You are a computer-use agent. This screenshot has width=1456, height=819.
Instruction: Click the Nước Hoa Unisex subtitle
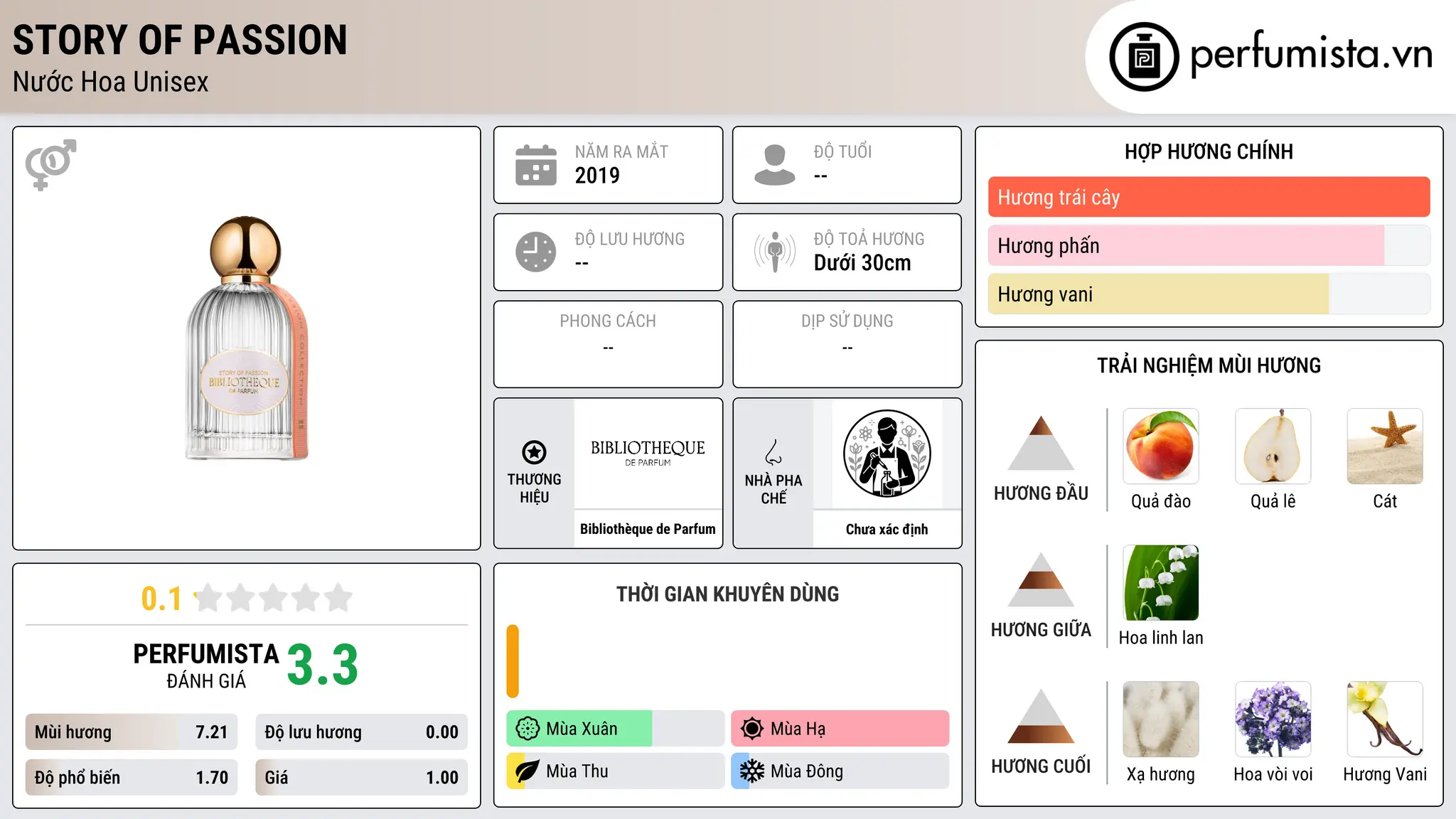tap(111, 82)
